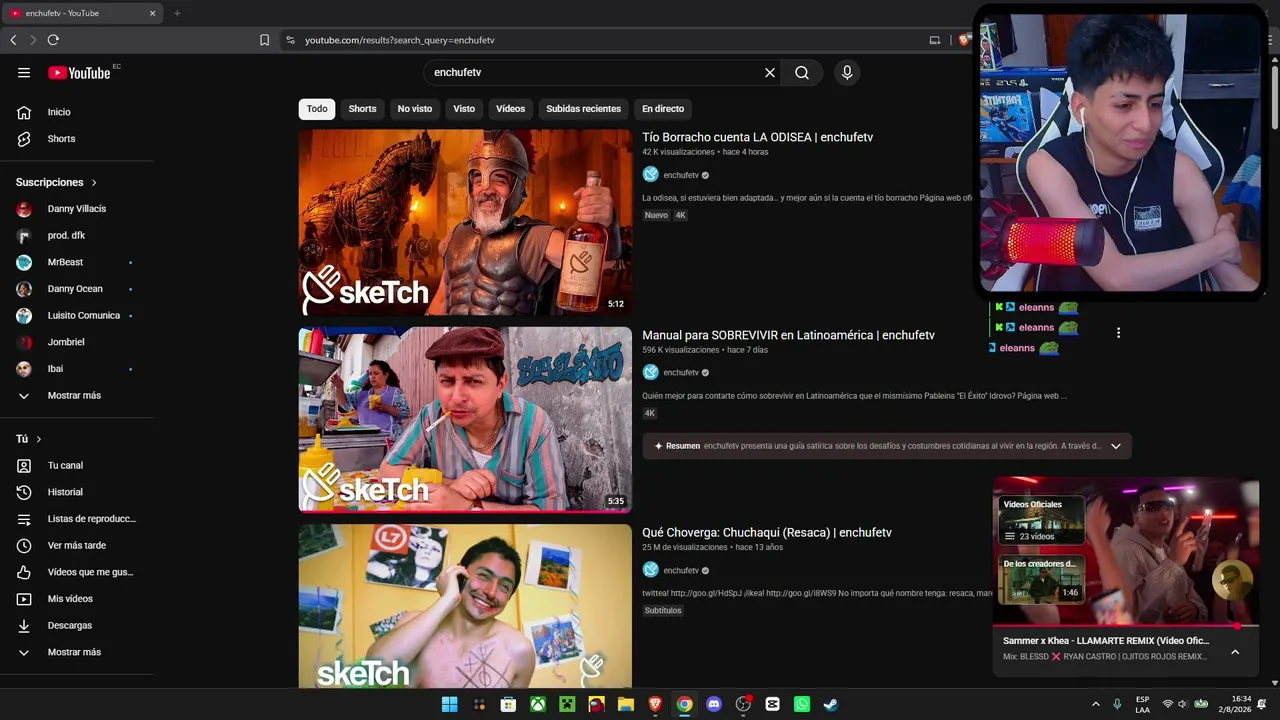Open the Xbox app from the taskbar
Viewport: 1280px width, 720px height.
tap(538, 704)
